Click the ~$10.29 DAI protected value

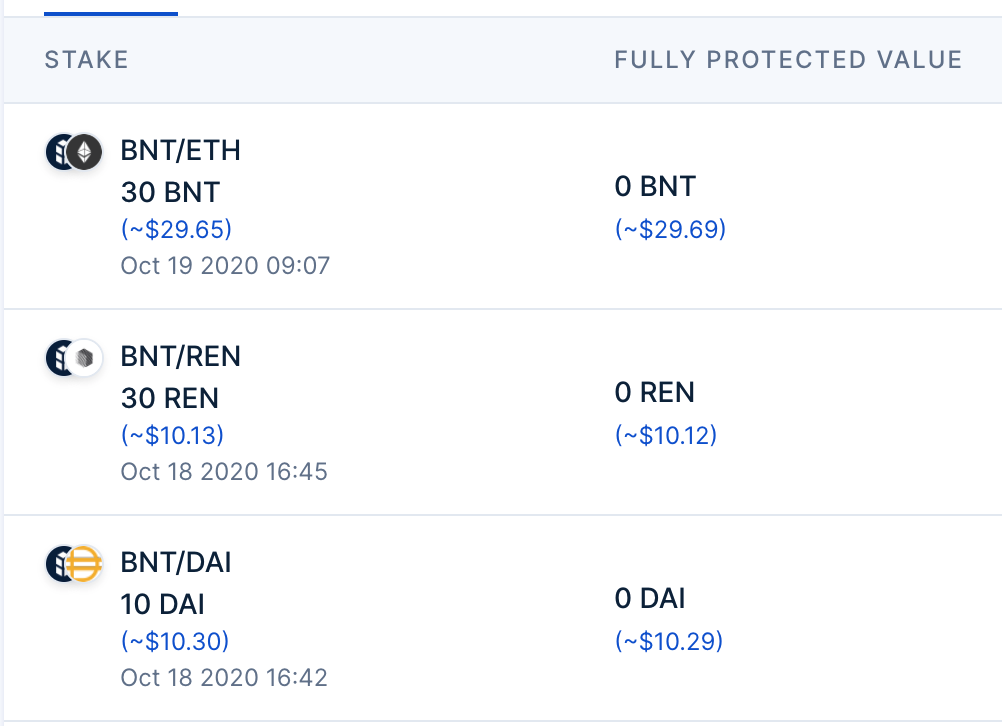pyautogui.click(x=669, y=642)
